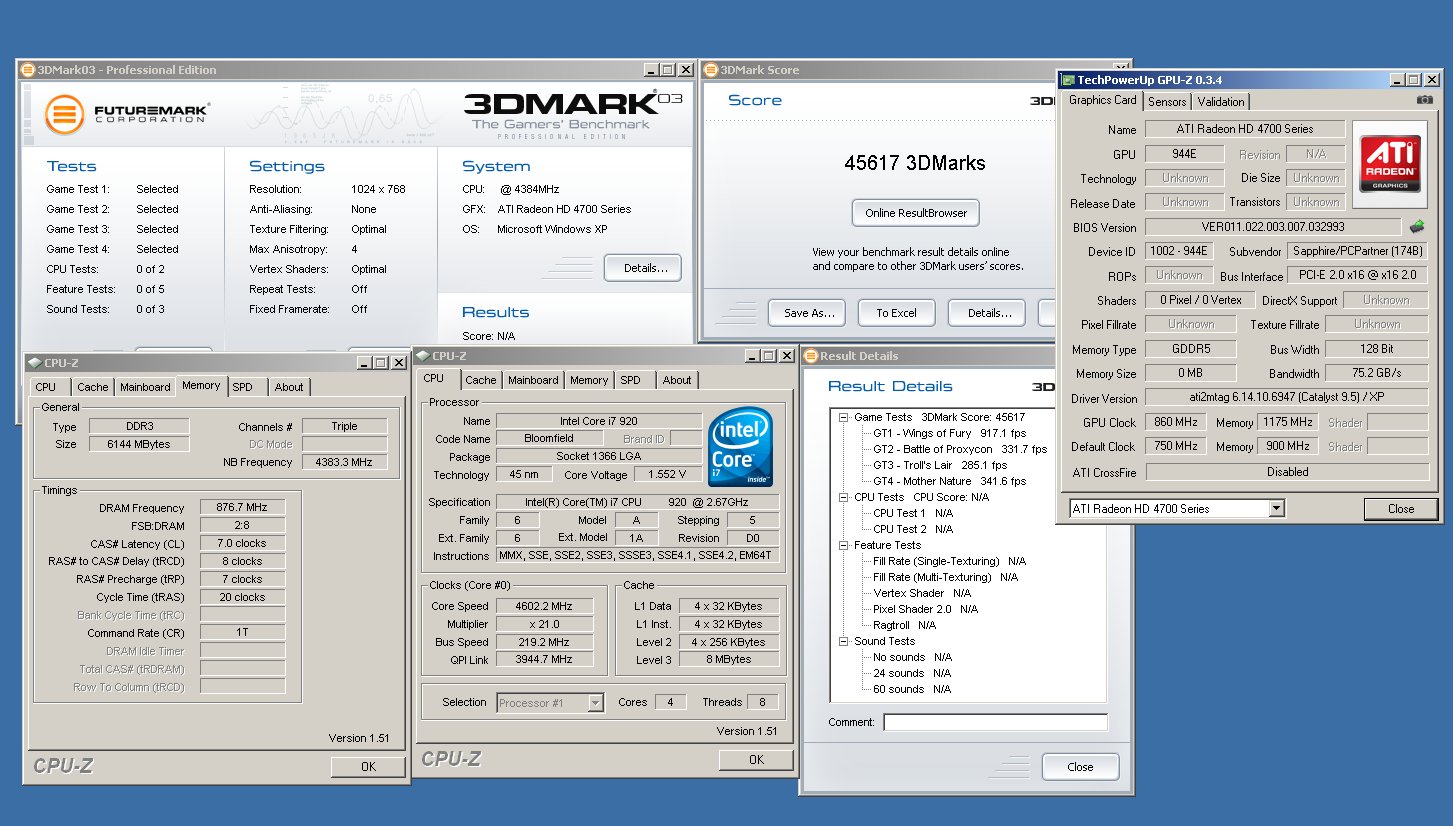Click the Driver Version field in GPU-Z

tap(1286, 398)
